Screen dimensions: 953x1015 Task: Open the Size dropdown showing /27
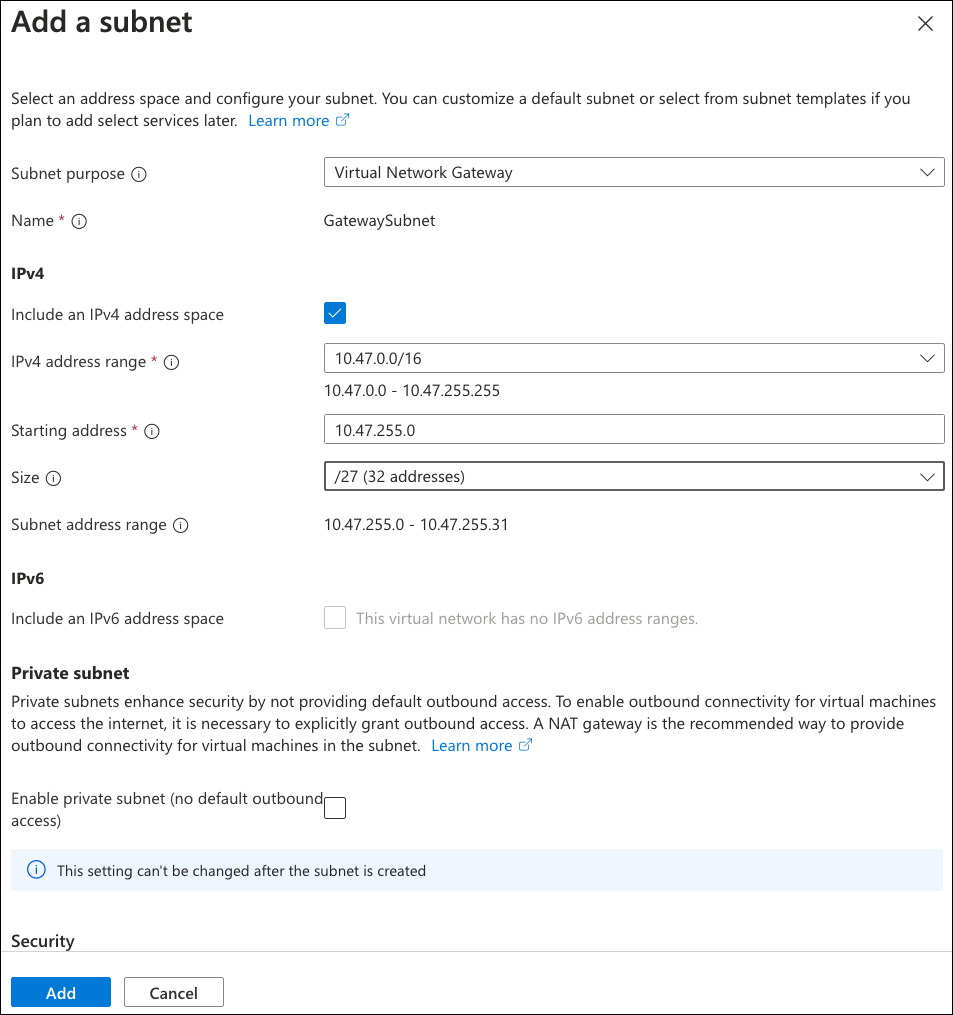point(634,477)
